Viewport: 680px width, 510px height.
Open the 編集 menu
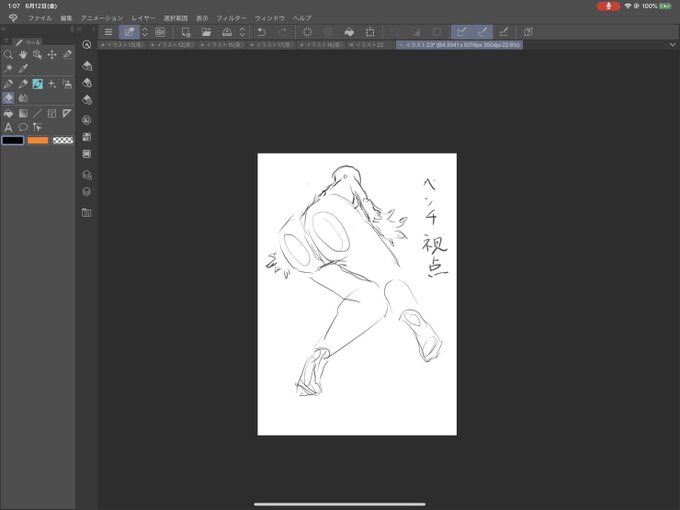coord(66,18)
